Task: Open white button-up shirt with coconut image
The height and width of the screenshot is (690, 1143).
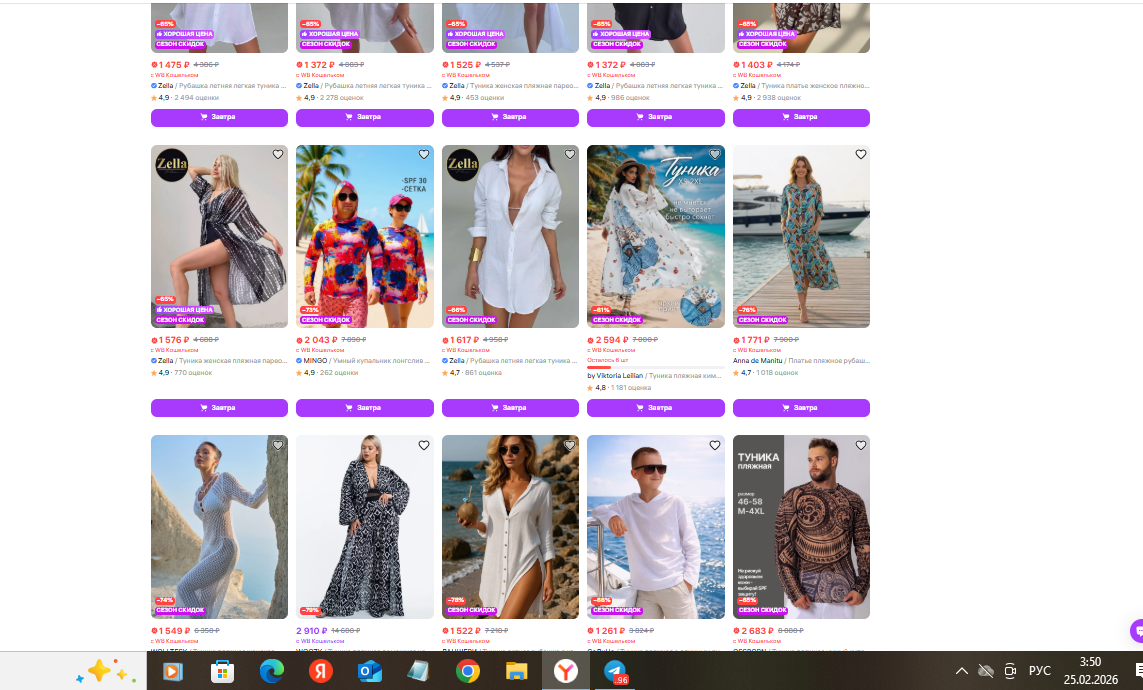Action: (510, 526)
